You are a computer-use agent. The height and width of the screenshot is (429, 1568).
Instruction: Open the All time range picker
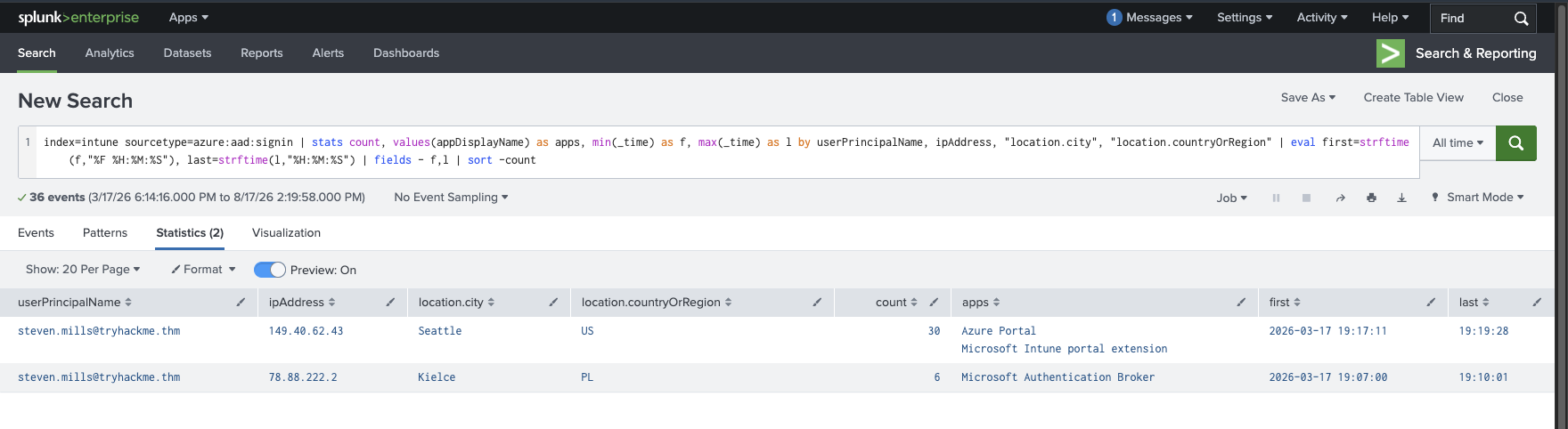[x=1458, y=142]
